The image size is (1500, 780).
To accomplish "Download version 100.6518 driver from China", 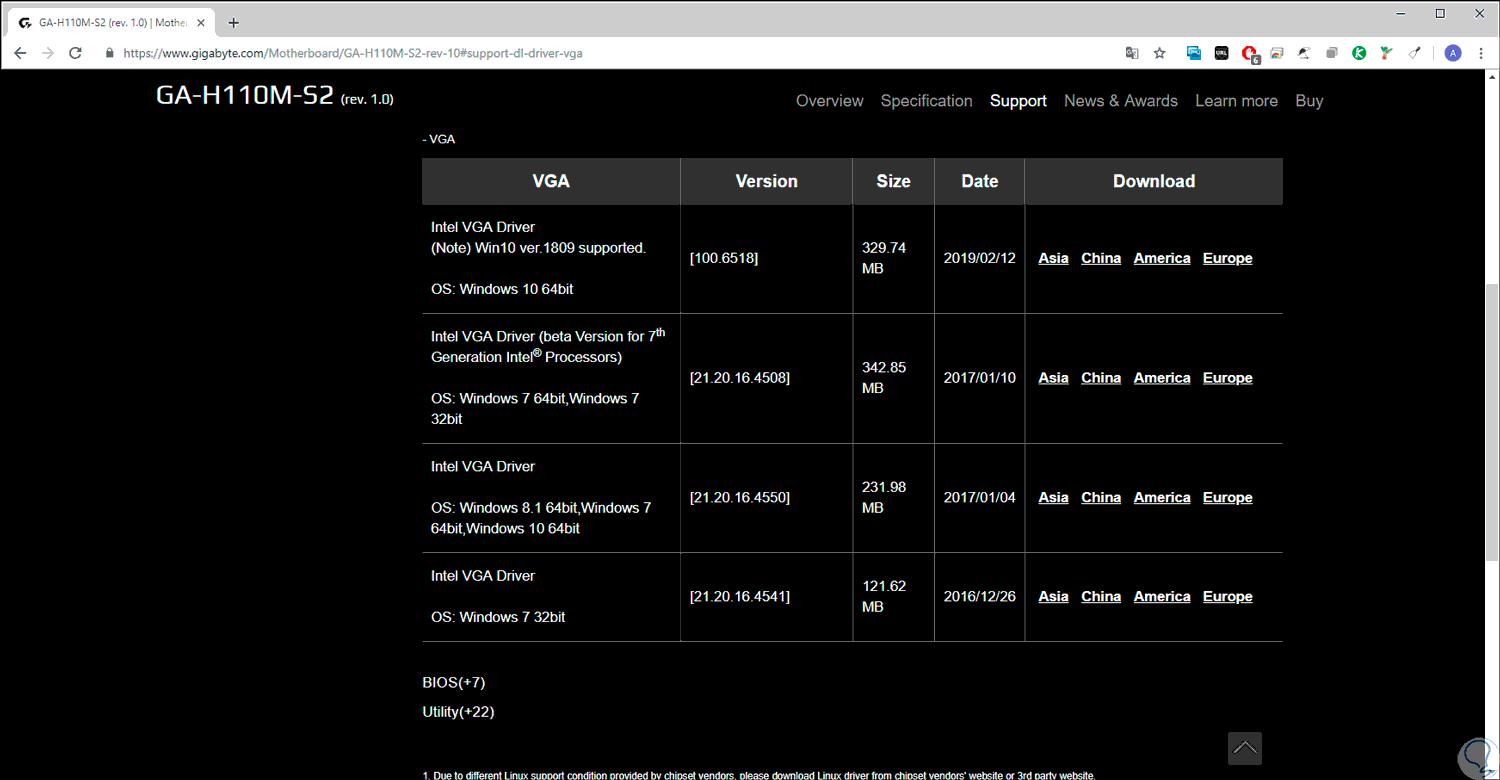I will [1101, 258].
